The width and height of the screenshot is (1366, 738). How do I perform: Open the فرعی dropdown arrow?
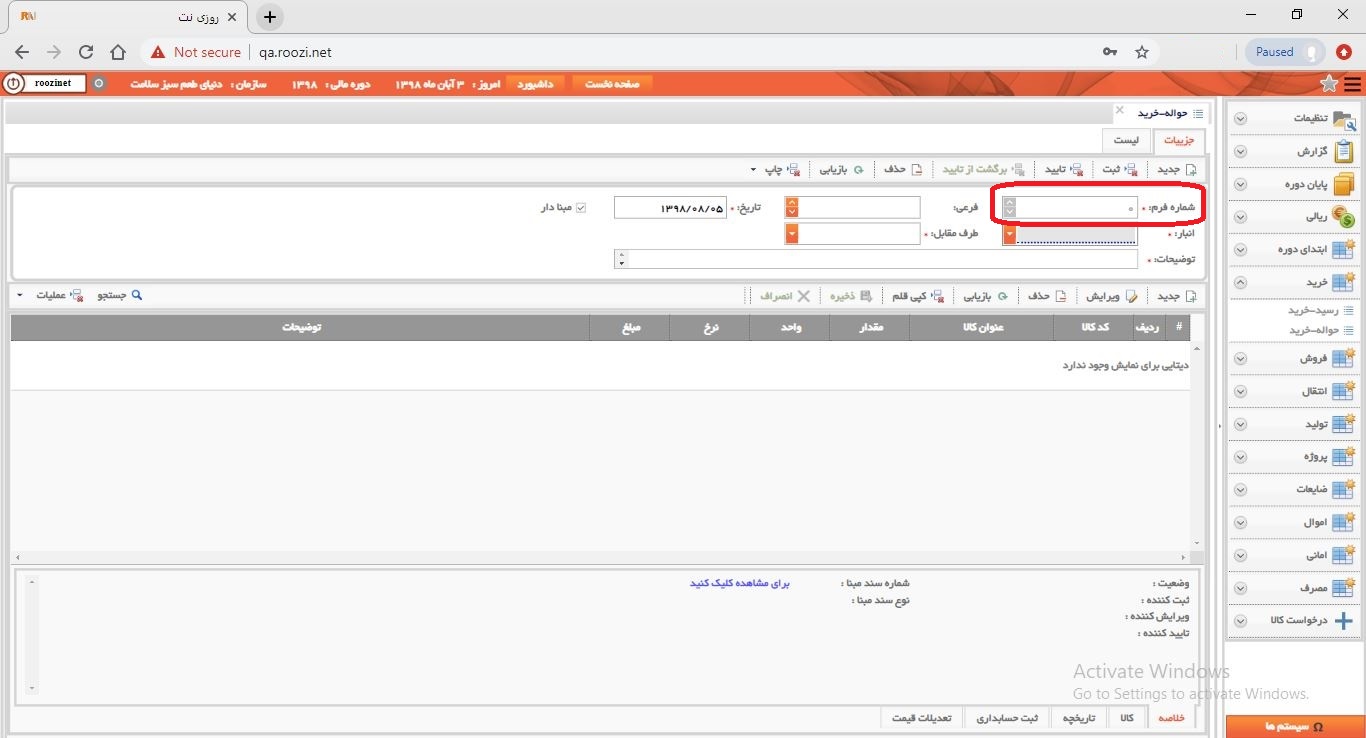tap(792, 208)
